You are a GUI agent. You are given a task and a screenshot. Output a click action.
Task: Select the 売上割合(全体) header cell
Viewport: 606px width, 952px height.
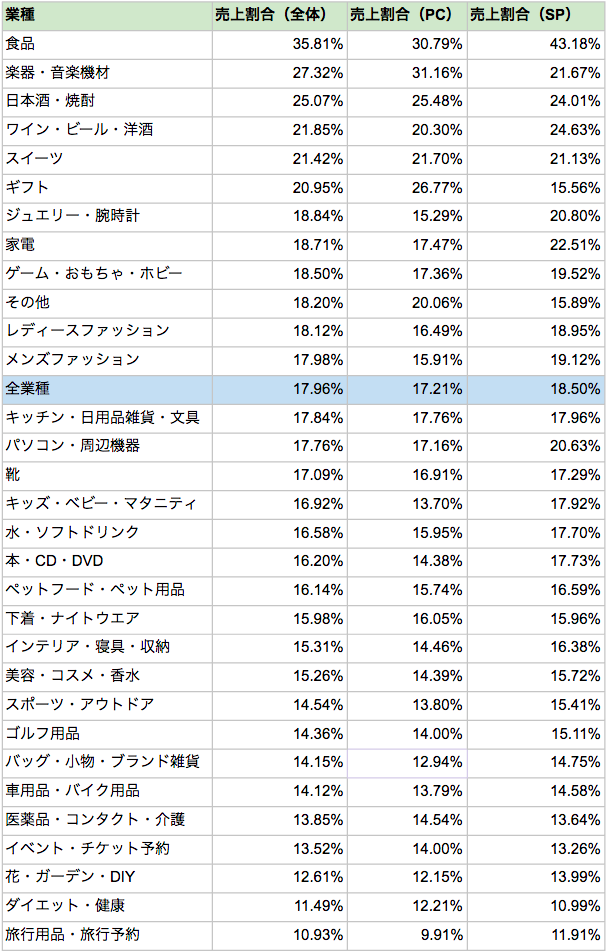pyautogui.click(x=280, y=15)
